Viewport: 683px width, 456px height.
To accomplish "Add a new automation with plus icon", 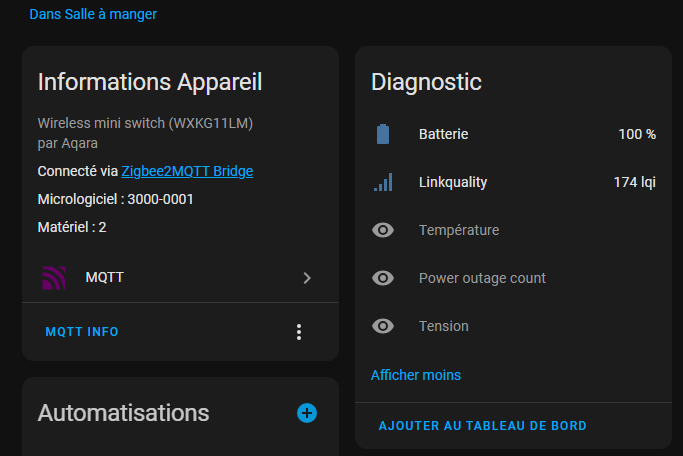I will point(307,413).
